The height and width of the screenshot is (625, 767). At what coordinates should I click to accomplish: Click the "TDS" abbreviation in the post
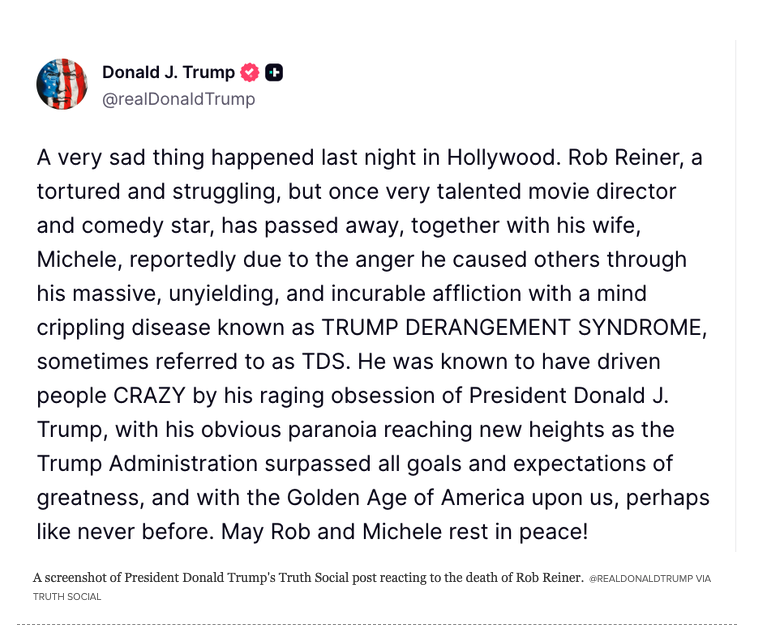pyautogui.click(x=310, y=361)
